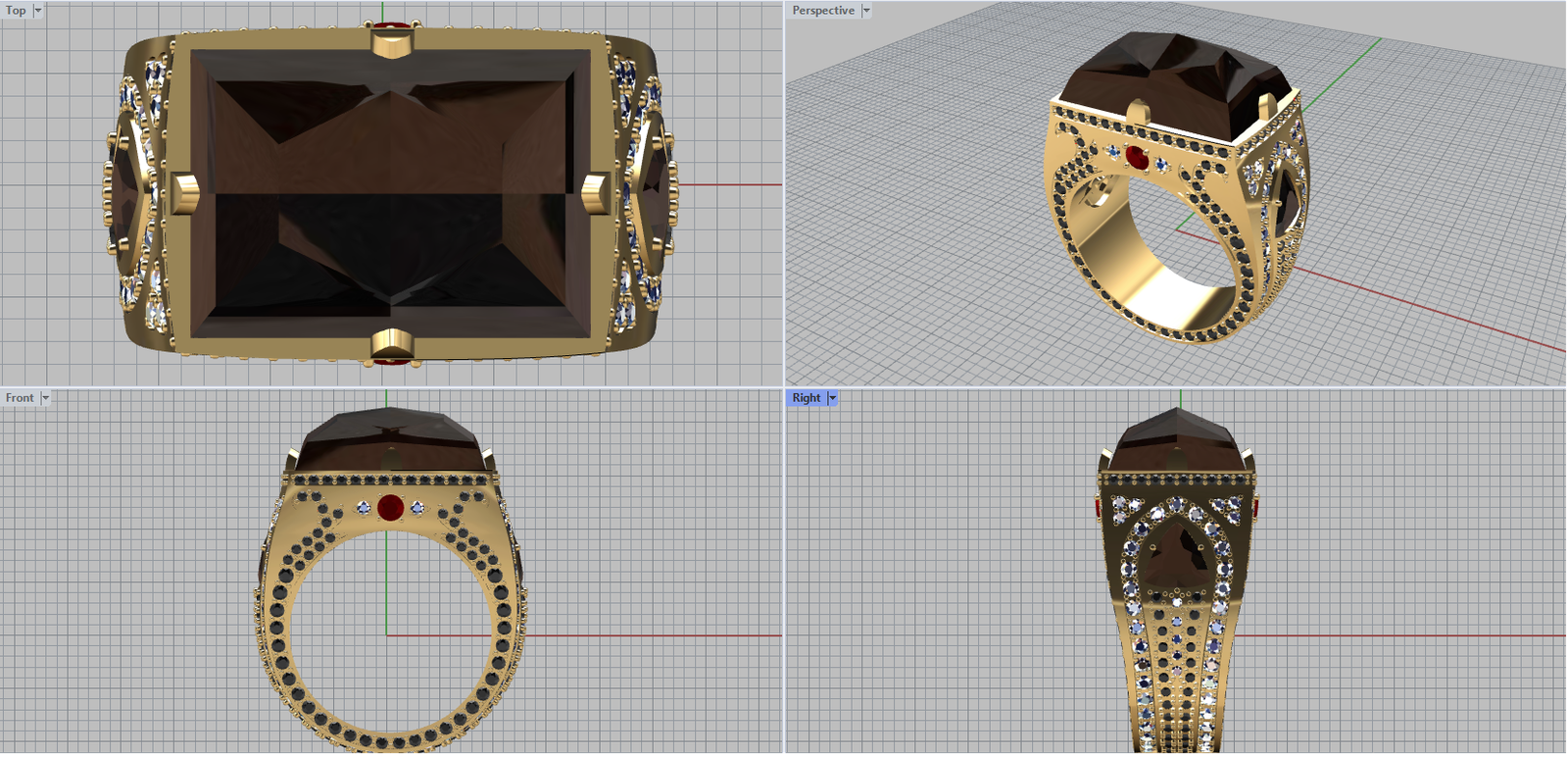
Task: Select the large brown stone in Top view
Action: 392,196
